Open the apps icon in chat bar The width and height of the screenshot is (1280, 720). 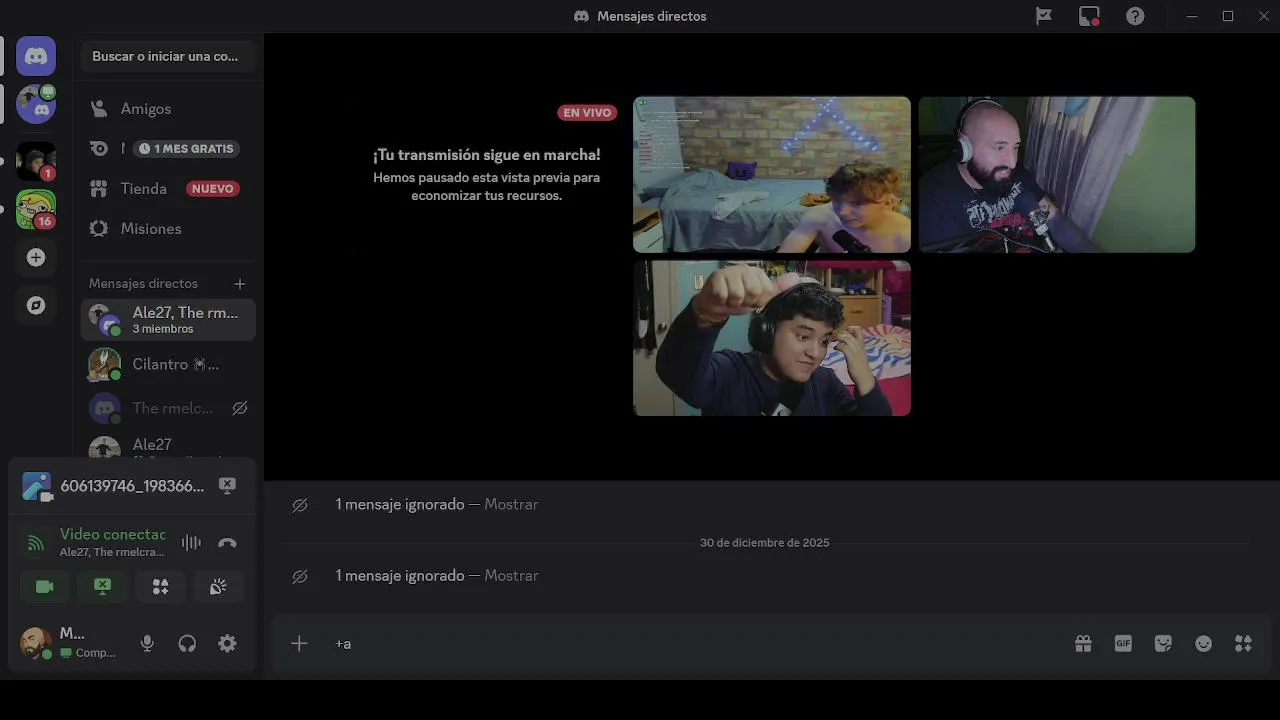pyautogui.click(x=1243, y=644)
